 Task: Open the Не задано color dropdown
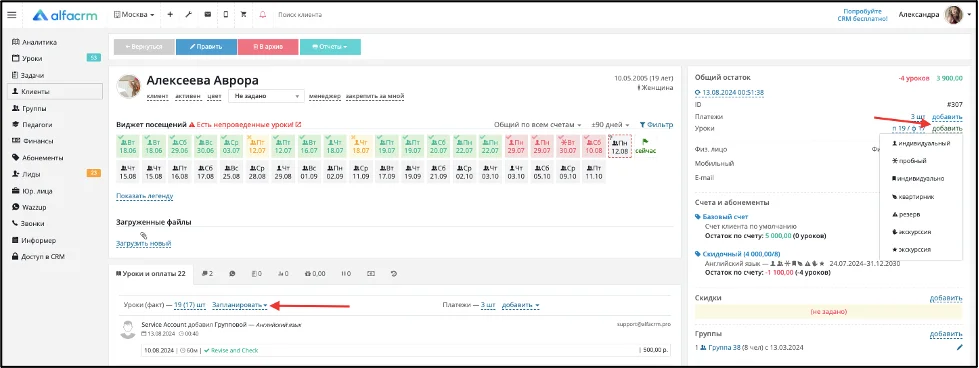266,96
